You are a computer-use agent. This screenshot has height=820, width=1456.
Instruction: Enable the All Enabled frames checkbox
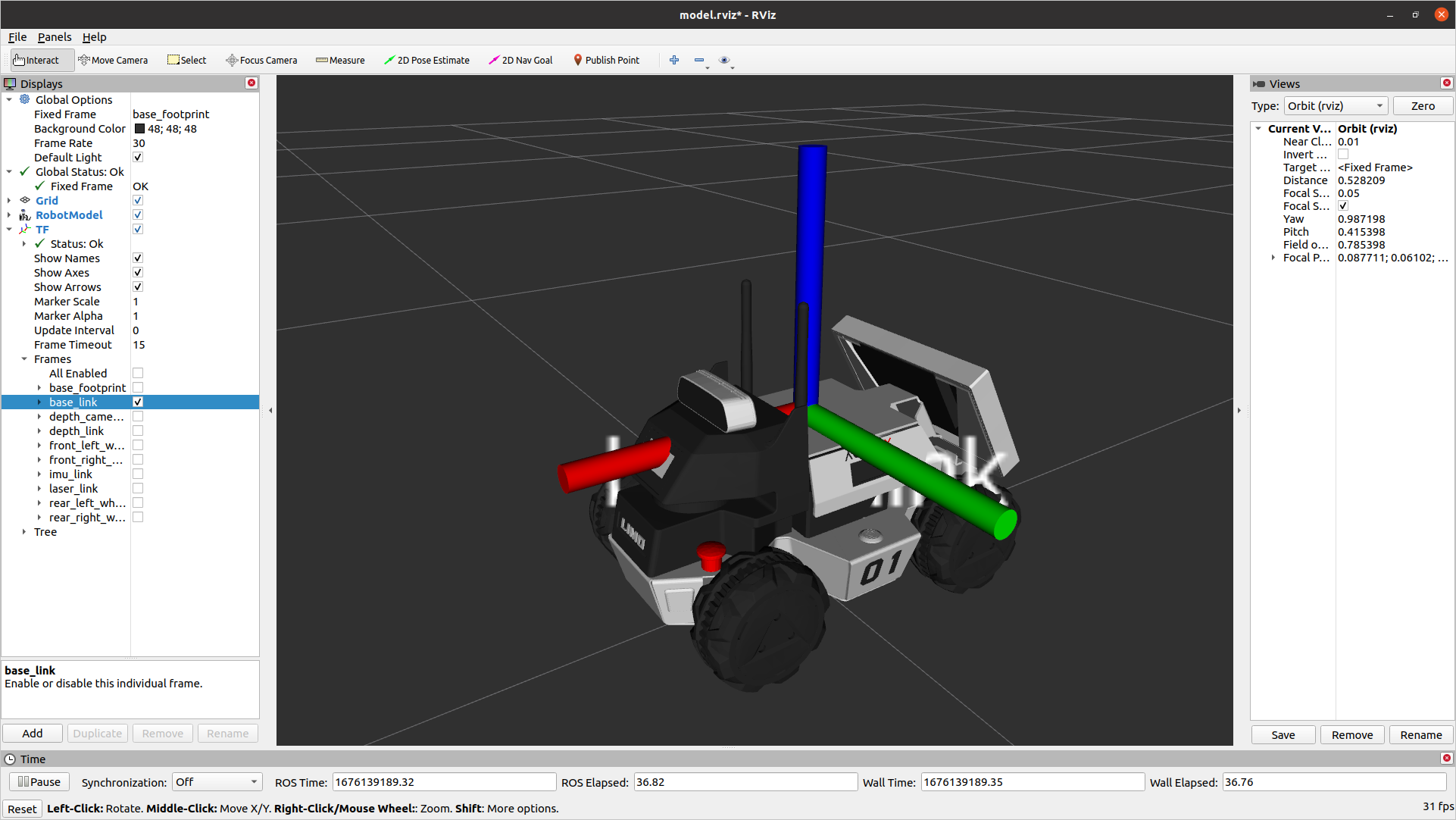pos(138,373)
